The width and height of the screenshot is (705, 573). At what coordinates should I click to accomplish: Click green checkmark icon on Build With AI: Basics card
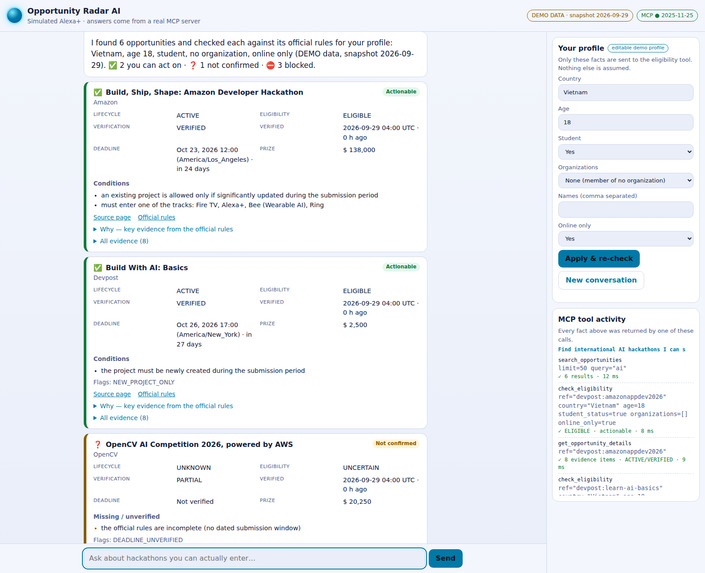pyautogui.click(x=98, y=268)
